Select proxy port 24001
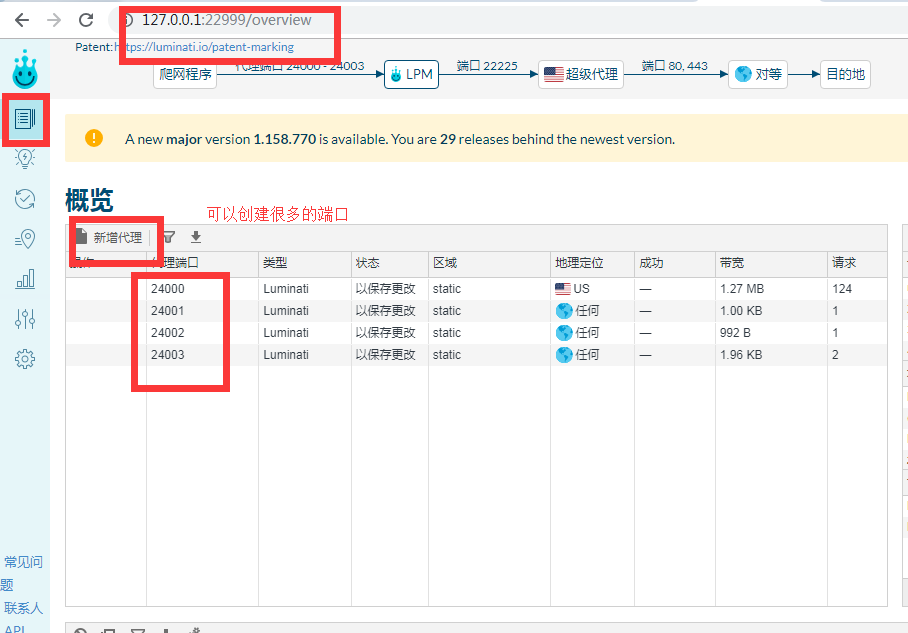This screenshot has width=908, height=633. [x=168, y=311]
